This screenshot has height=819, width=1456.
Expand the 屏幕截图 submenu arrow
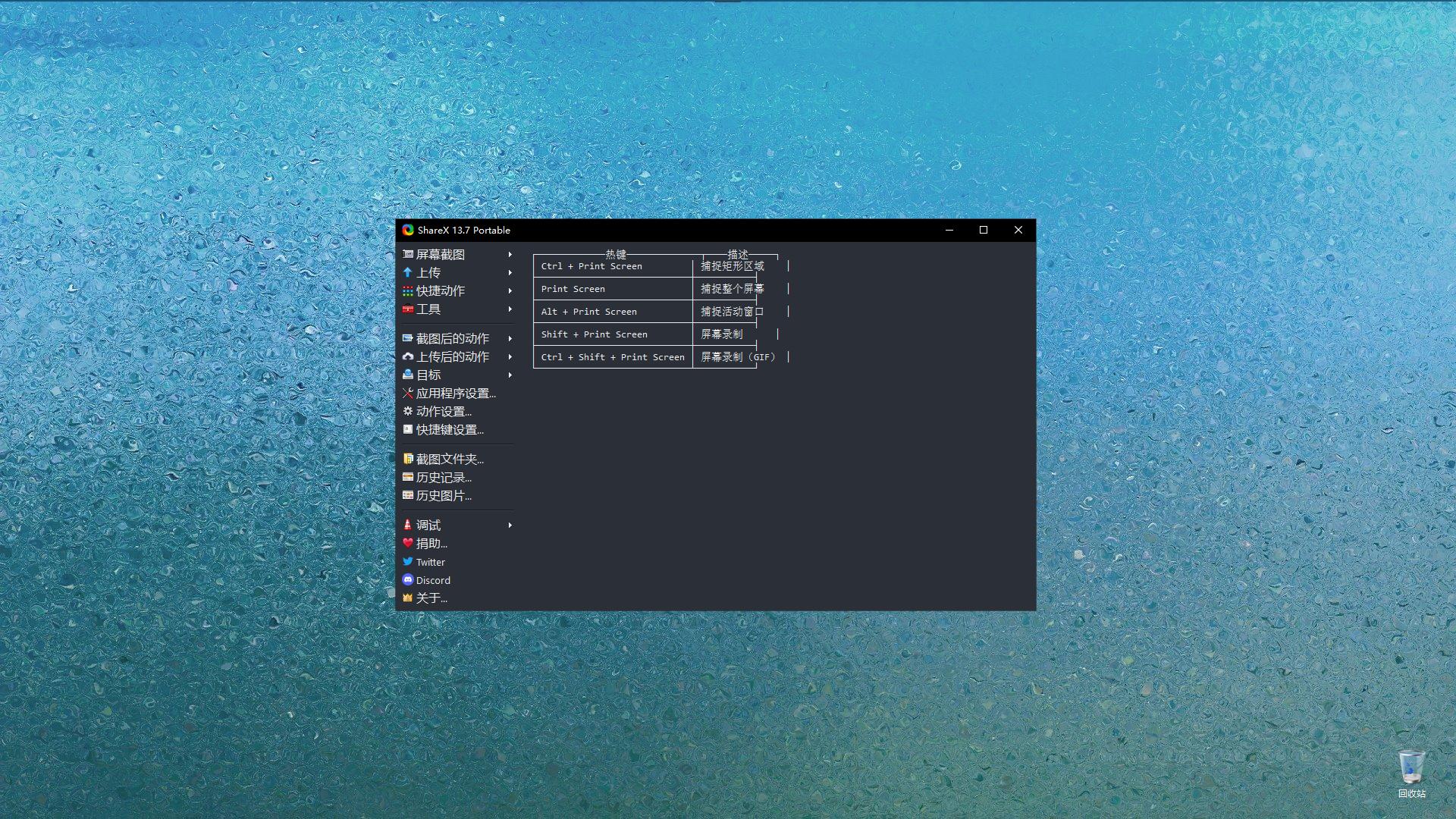(510, 255)
